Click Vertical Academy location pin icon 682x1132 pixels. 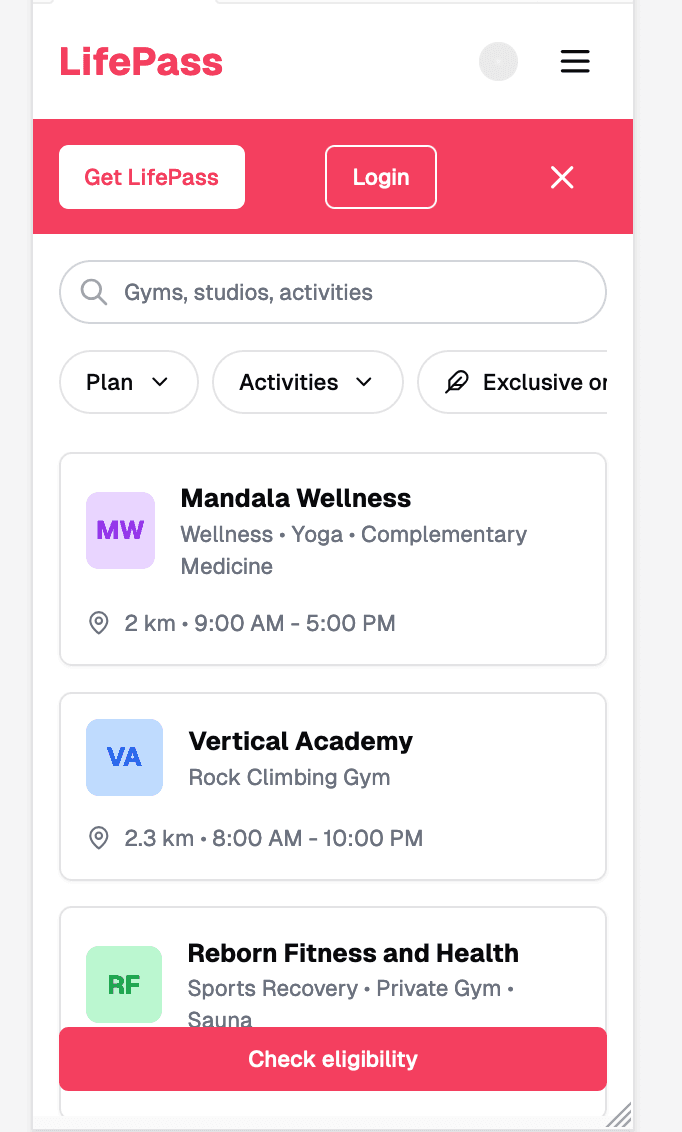coord(98,838)
